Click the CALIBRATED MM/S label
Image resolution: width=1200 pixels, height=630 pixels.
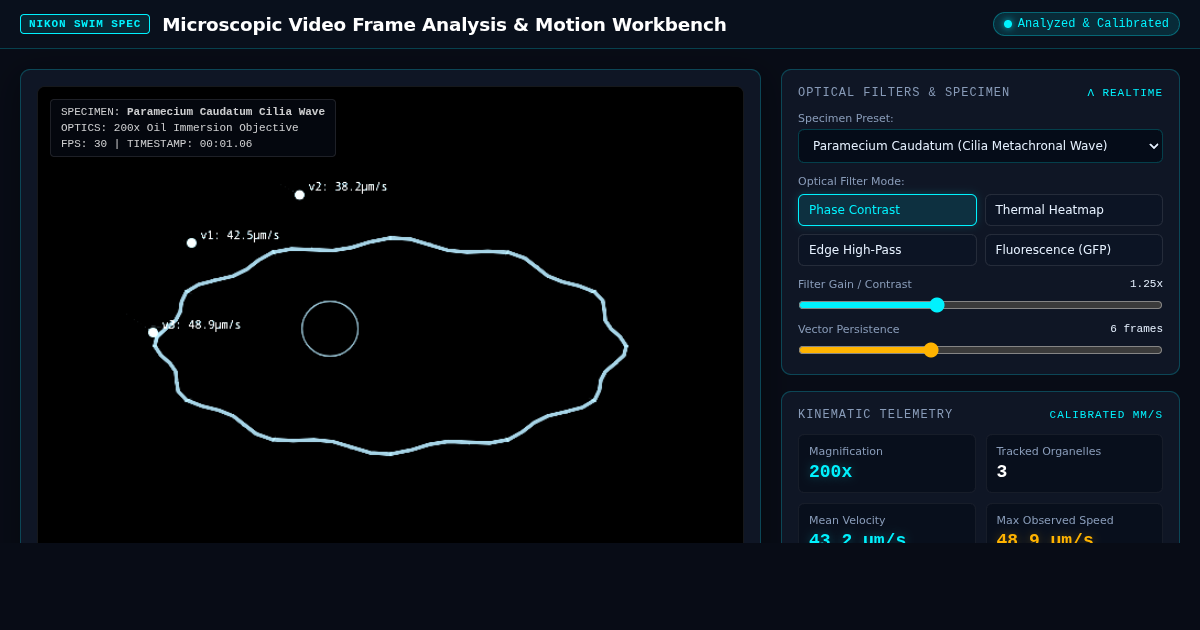pos(1106,415)
